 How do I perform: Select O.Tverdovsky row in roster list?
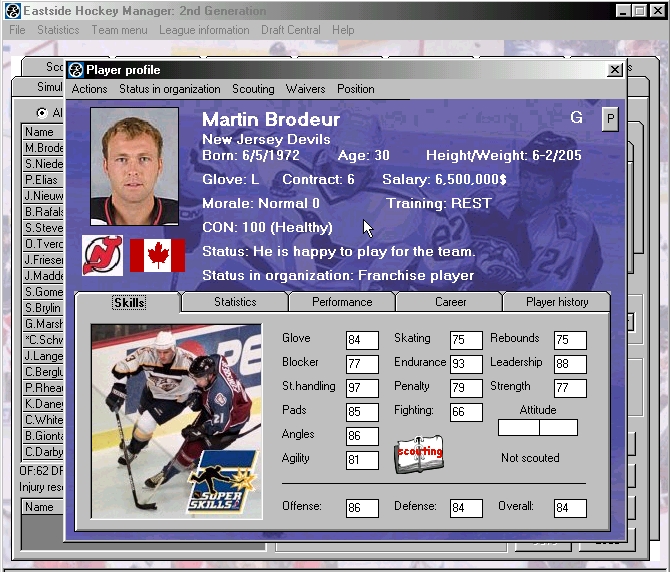[43, 244]
